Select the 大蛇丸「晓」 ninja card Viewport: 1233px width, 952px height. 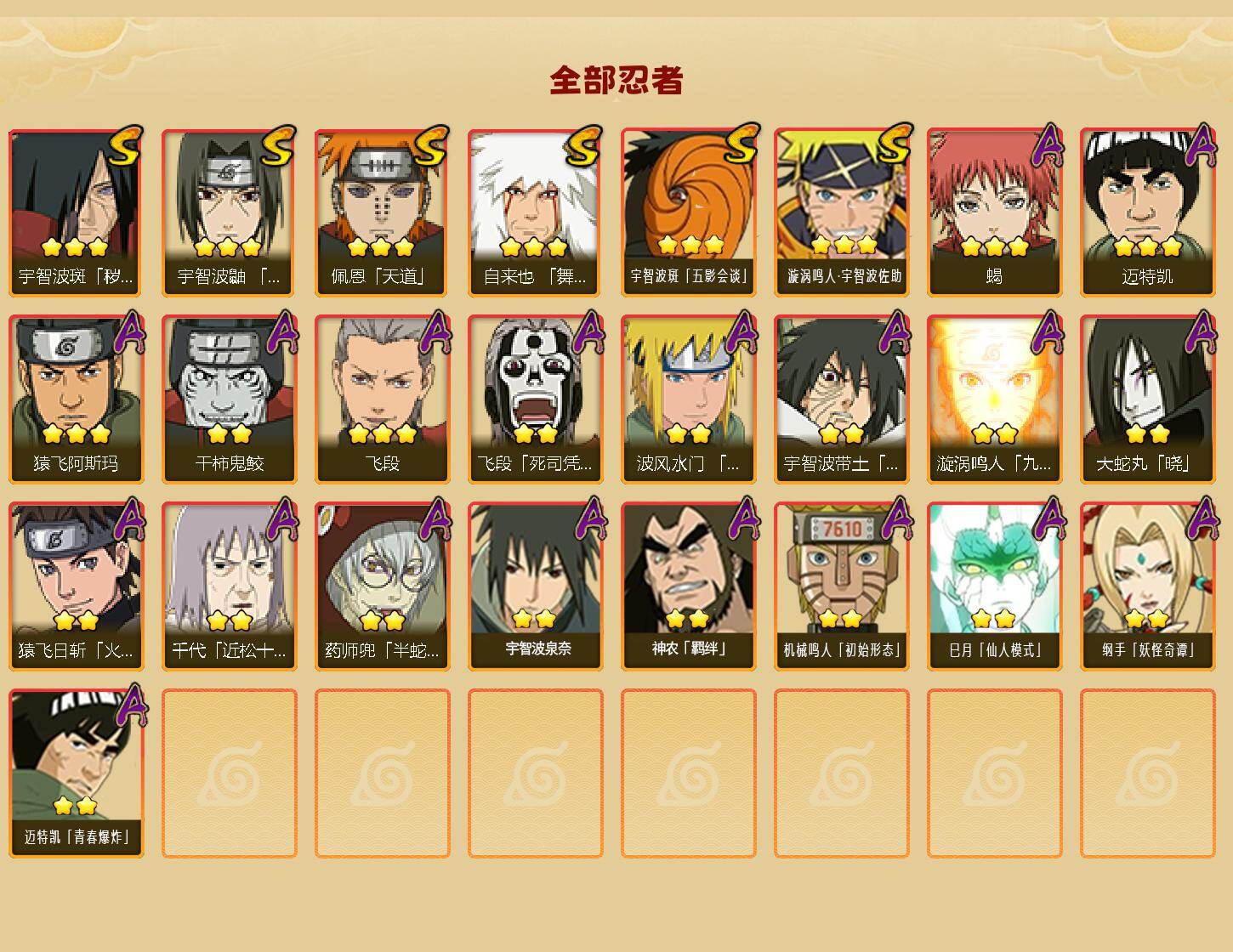pyautogui.click(x=1147, y=399)
